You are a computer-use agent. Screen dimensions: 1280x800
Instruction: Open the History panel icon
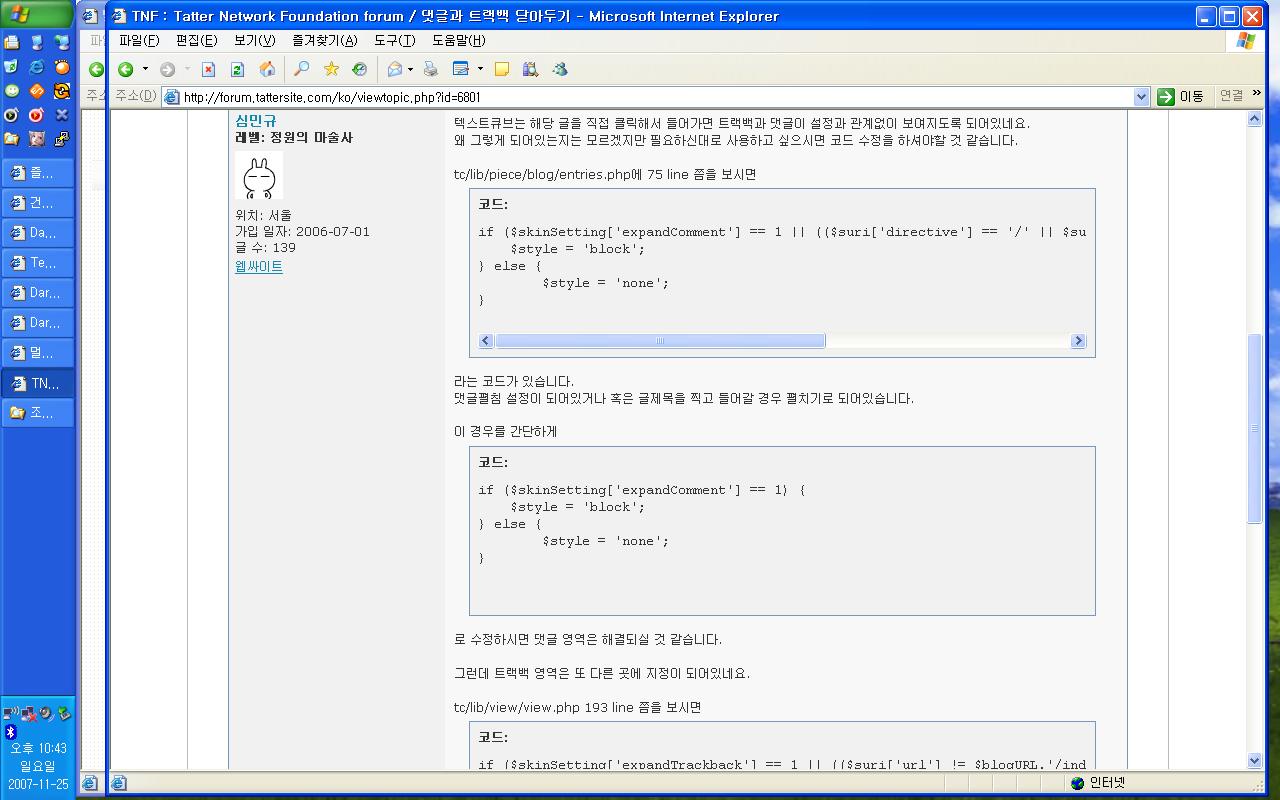[359, 69]
